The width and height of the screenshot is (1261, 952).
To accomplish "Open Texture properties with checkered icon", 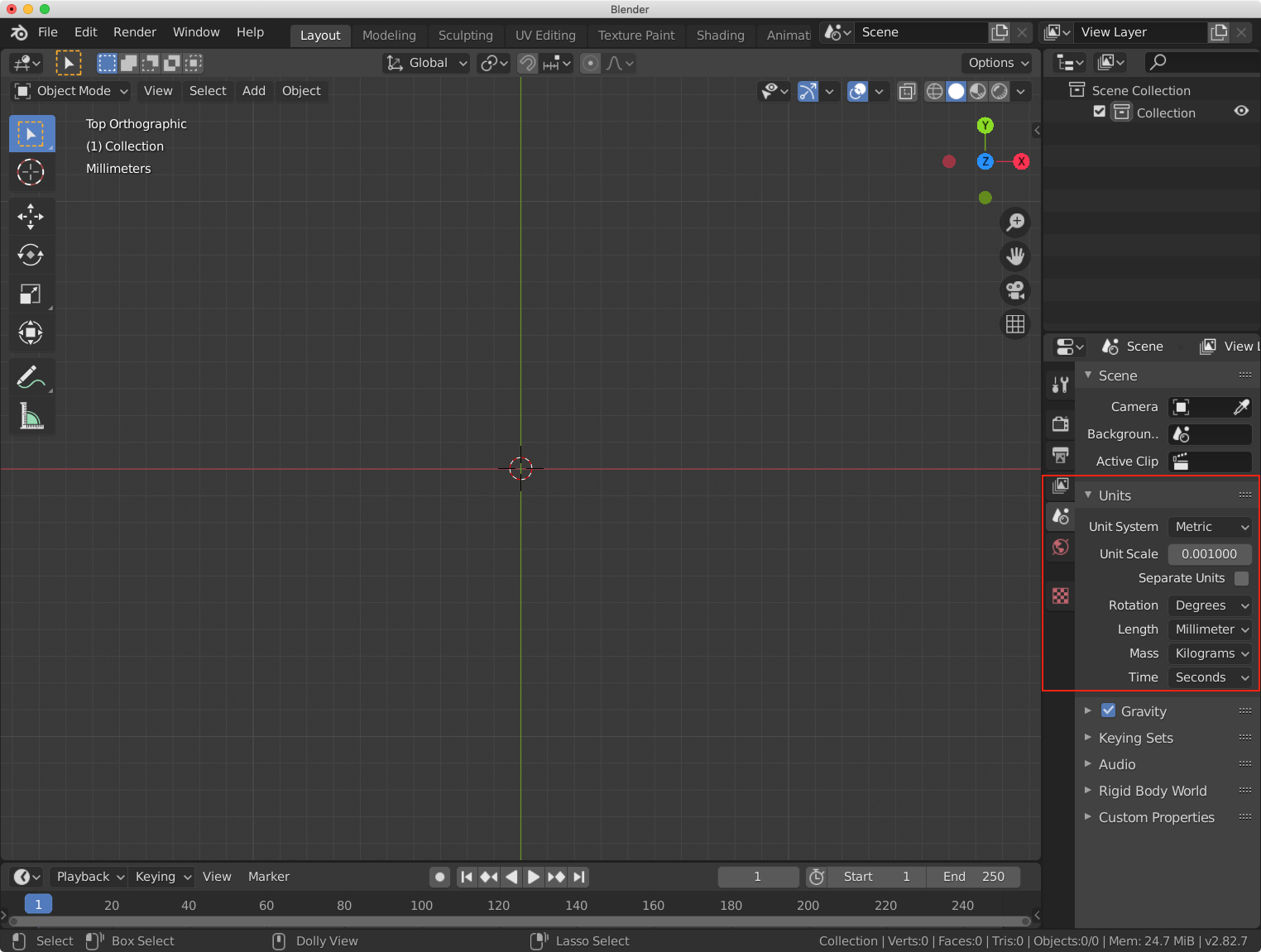I will [1060, 595].
